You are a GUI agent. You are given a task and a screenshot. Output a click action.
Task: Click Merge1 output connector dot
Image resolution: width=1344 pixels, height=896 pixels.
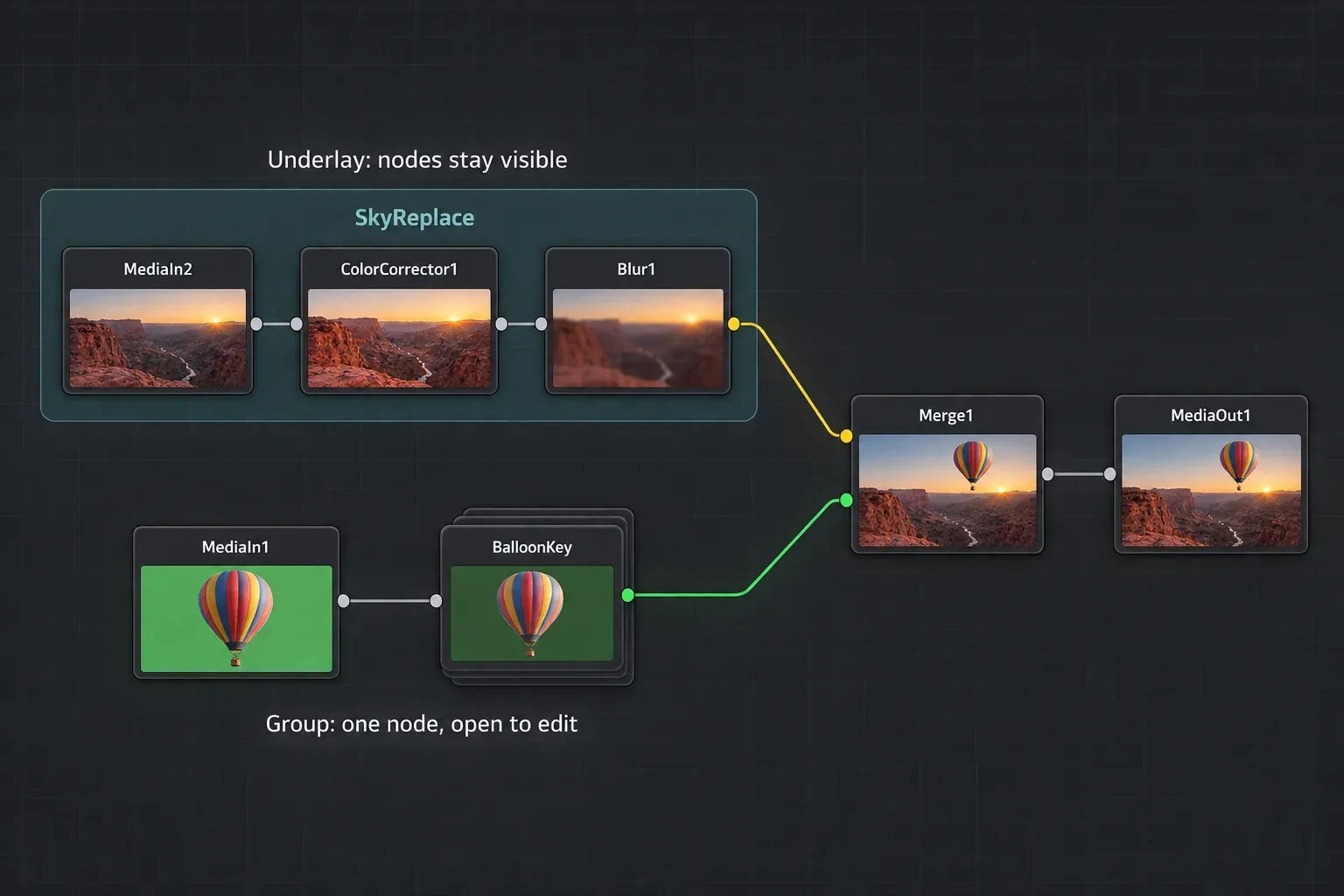[x=1047, y=474]
